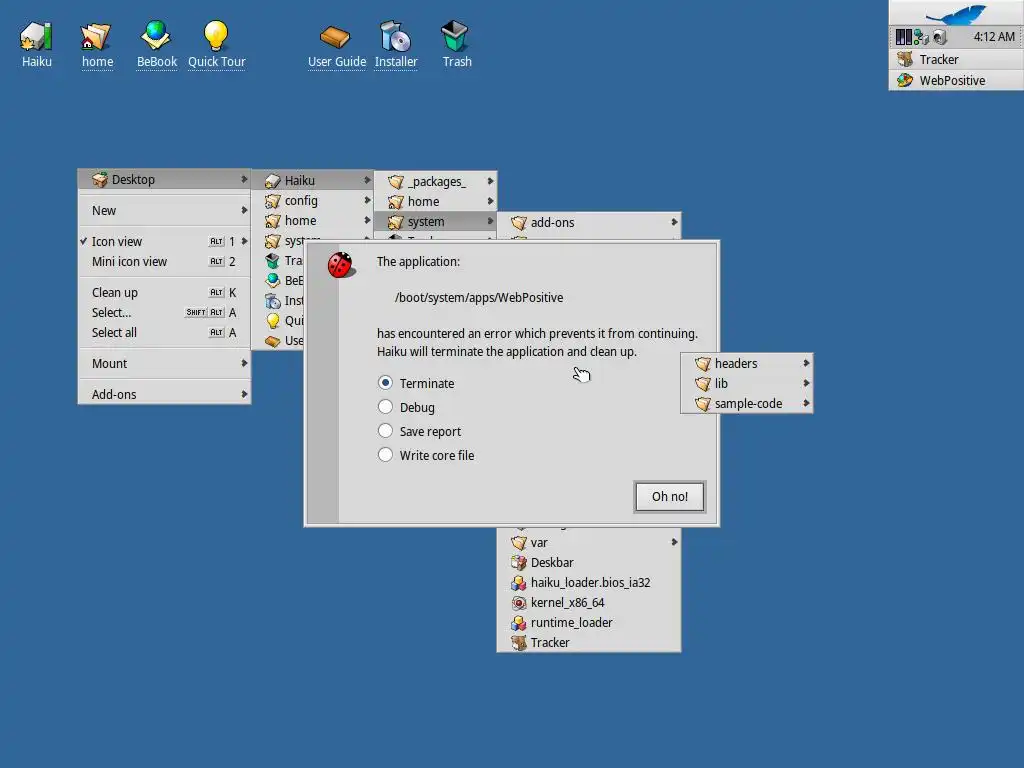Open the Haiku volume menu entry
This screenshot has height=768, width=1024.
pyautogui.click(x=312, y=180)
